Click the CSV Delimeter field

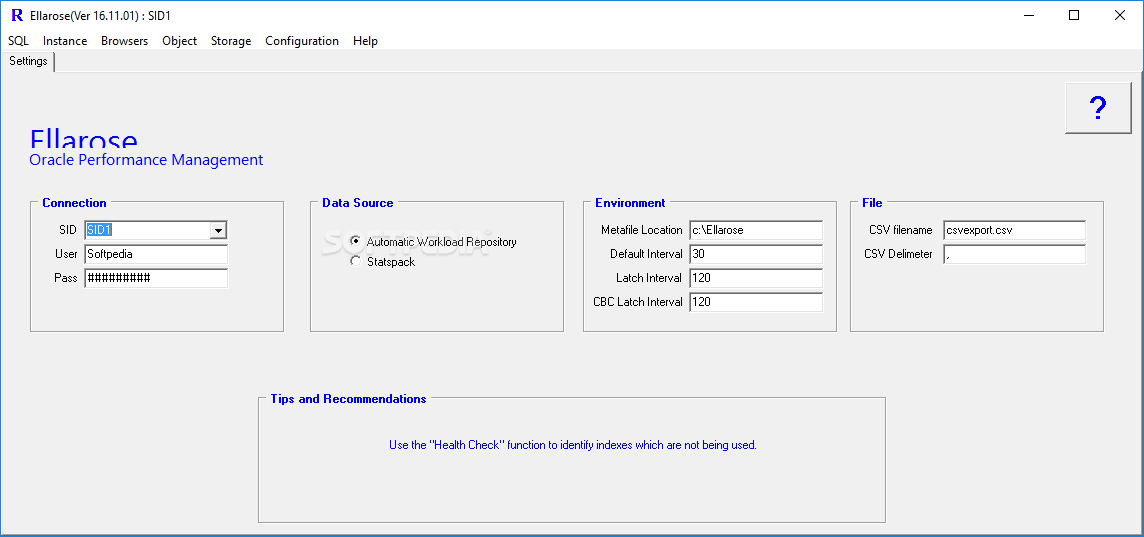tap(1014, 254)
